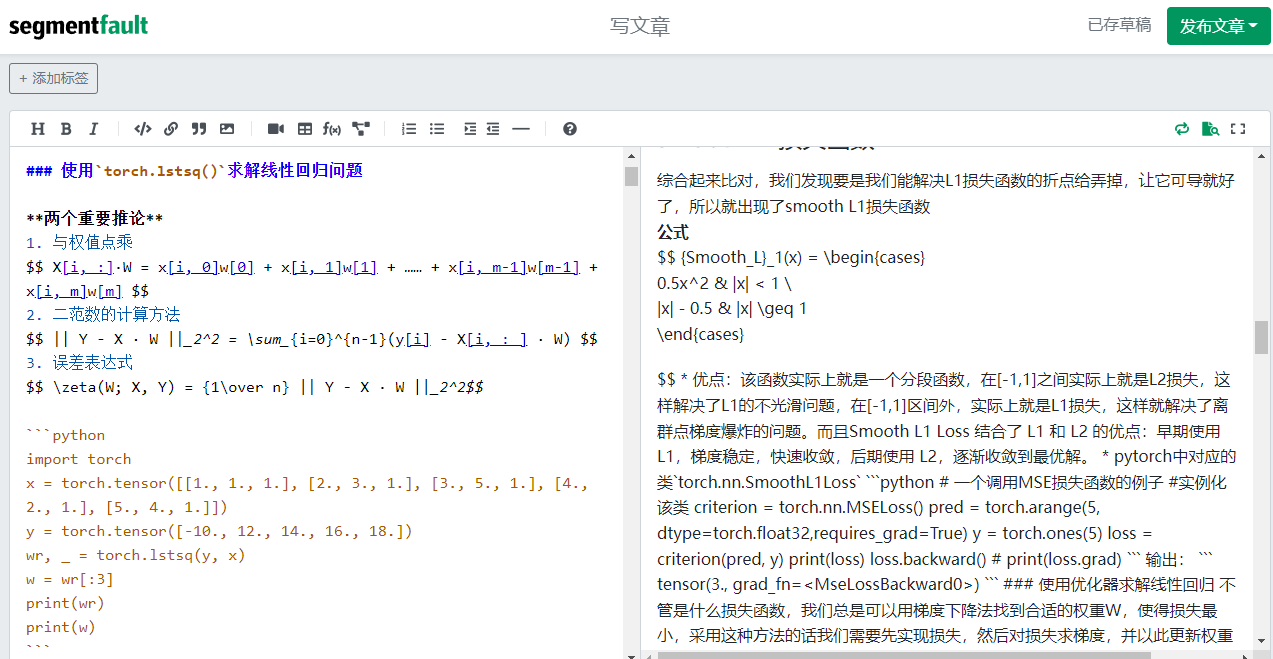Click the '0.5x^2 & |x| < 1' preview line
This screenshot has width=1273, height=659.
point(725,283)
